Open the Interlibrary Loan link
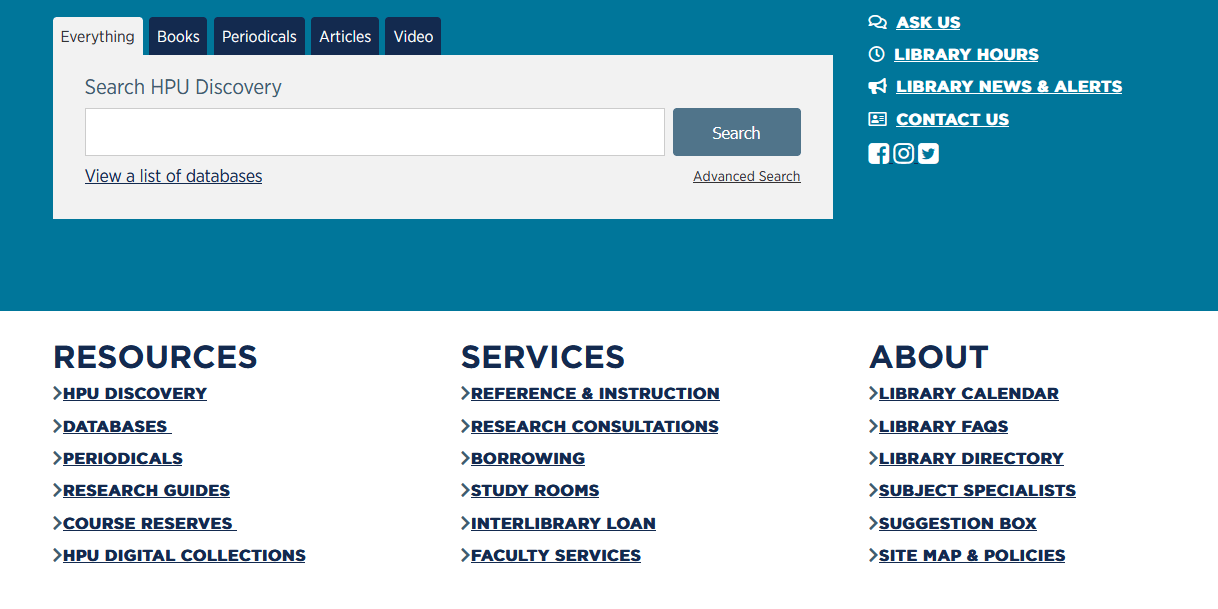The width and height of the screenshot is (1218, 609). pos(563,523)
